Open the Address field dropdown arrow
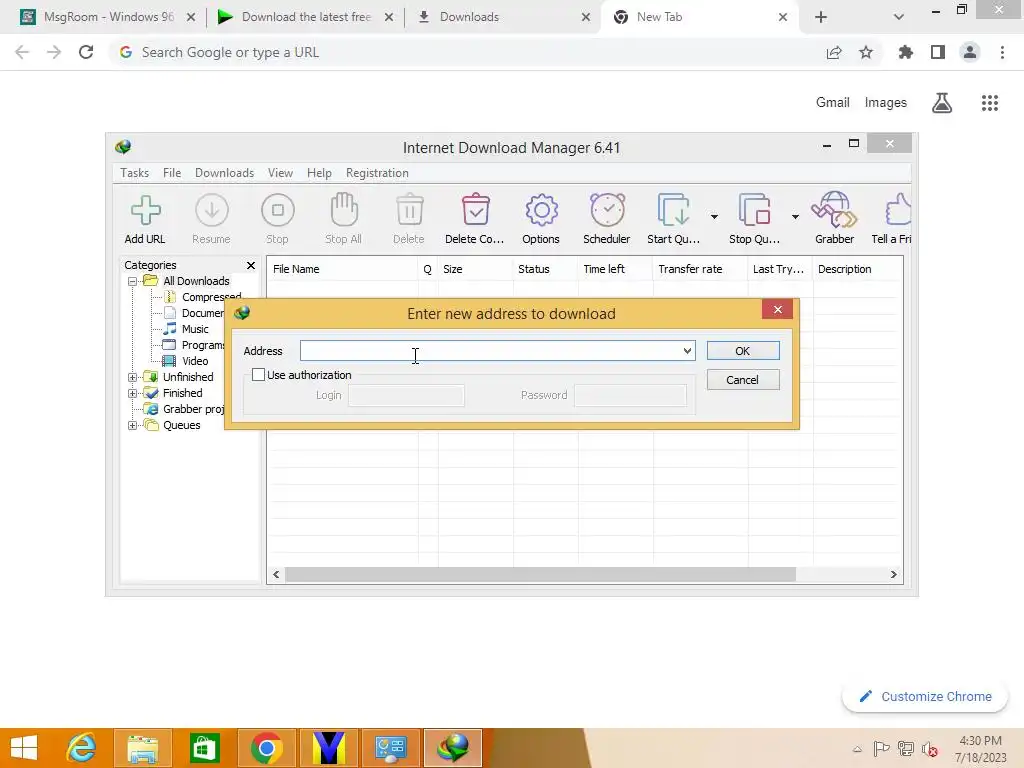This screenshot has width=1024, height=768. (x=687, y=351)
